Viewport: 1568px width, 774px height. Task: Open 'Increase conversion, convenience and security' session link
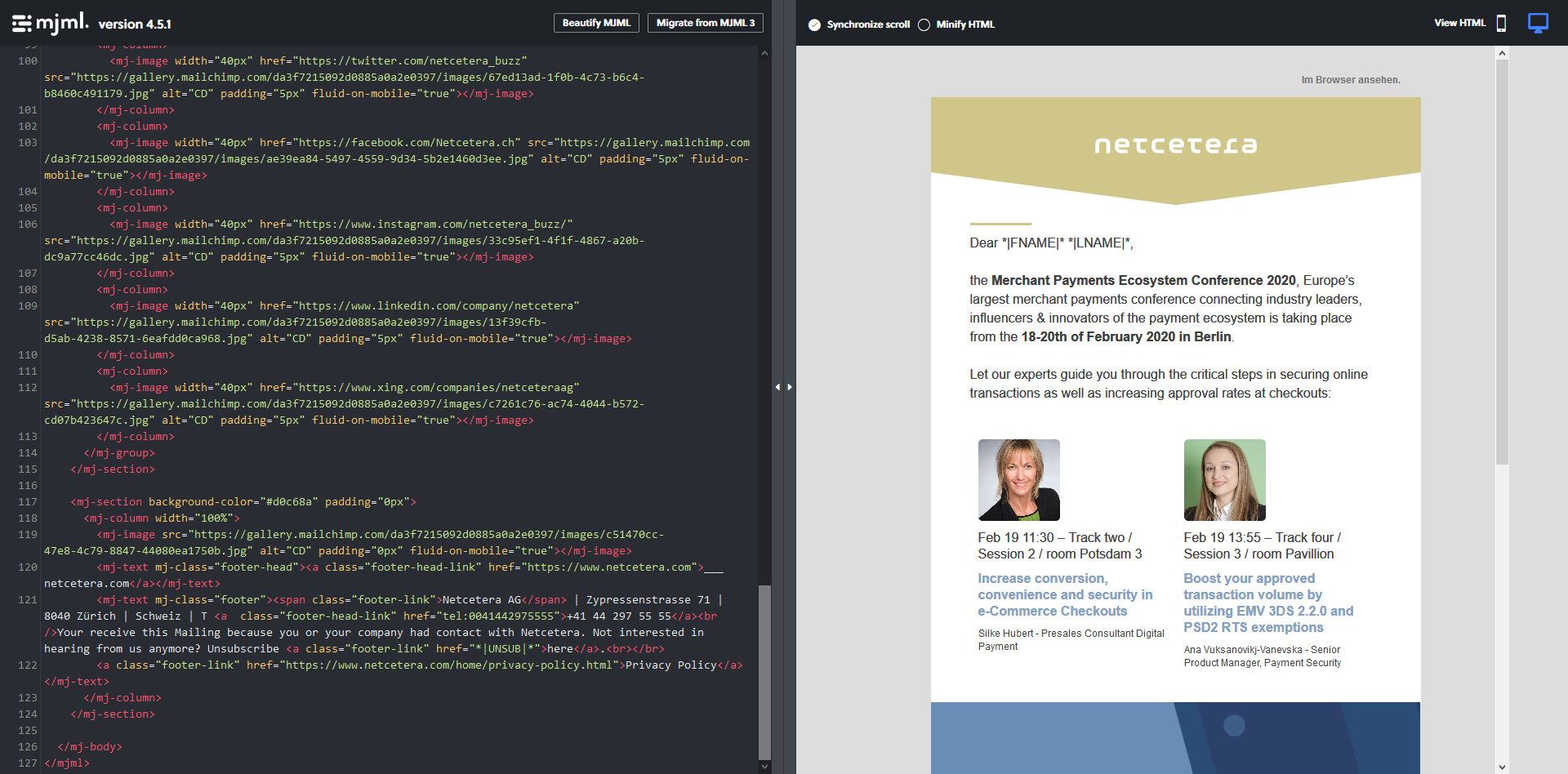pos(1065,594)
